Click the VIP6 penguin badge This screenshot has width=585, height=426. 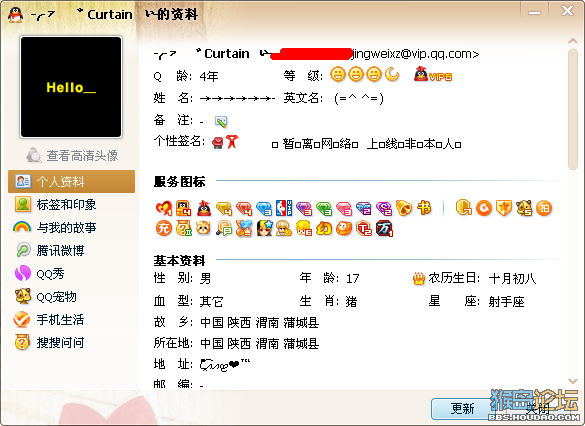tap(433, 75)
